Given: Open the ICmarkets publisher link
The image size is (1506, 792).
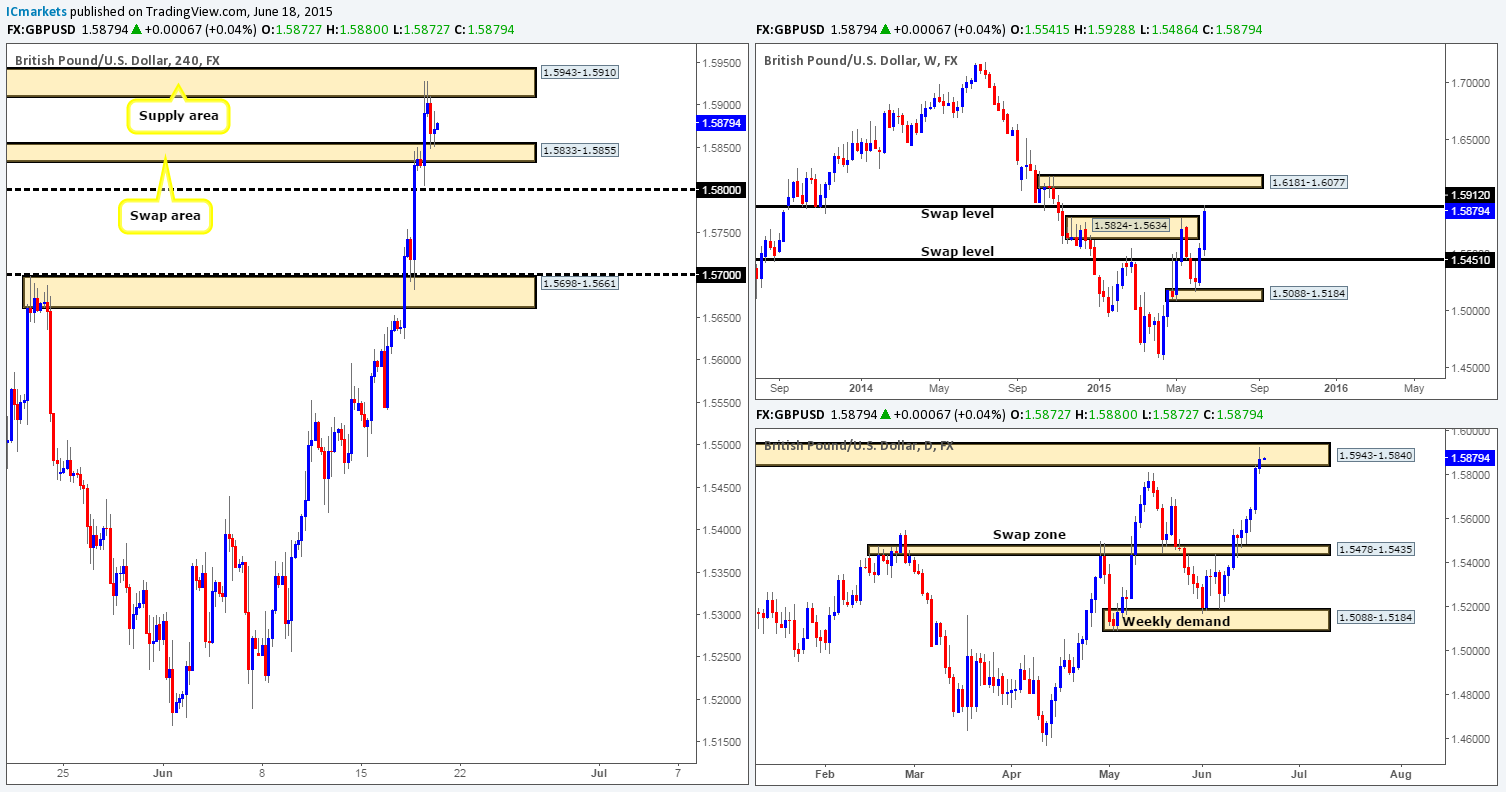Looking at the screenshot, I should [37, 11].
